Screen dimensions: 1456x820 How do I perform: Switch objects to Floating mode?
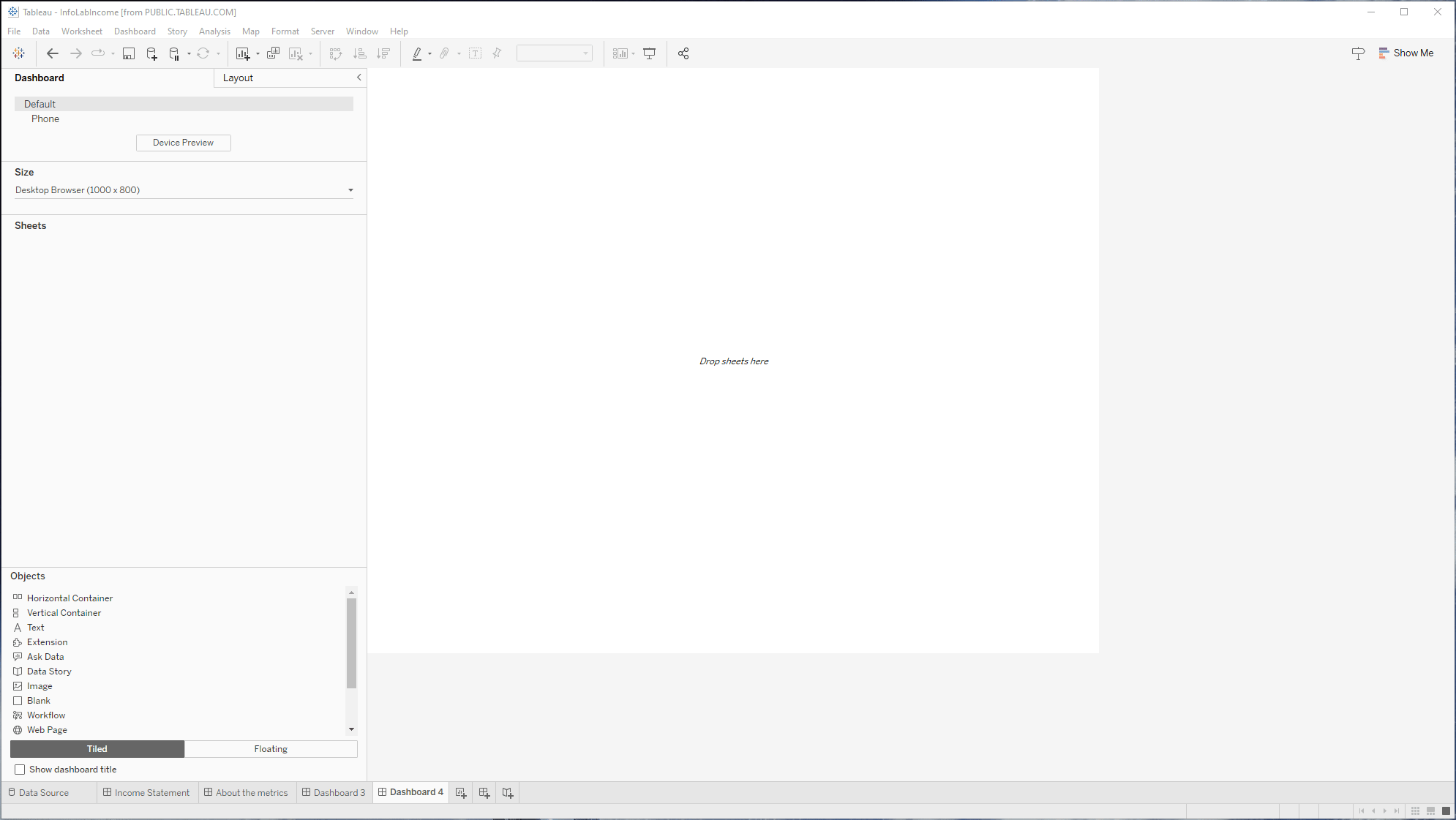(271, 749)
